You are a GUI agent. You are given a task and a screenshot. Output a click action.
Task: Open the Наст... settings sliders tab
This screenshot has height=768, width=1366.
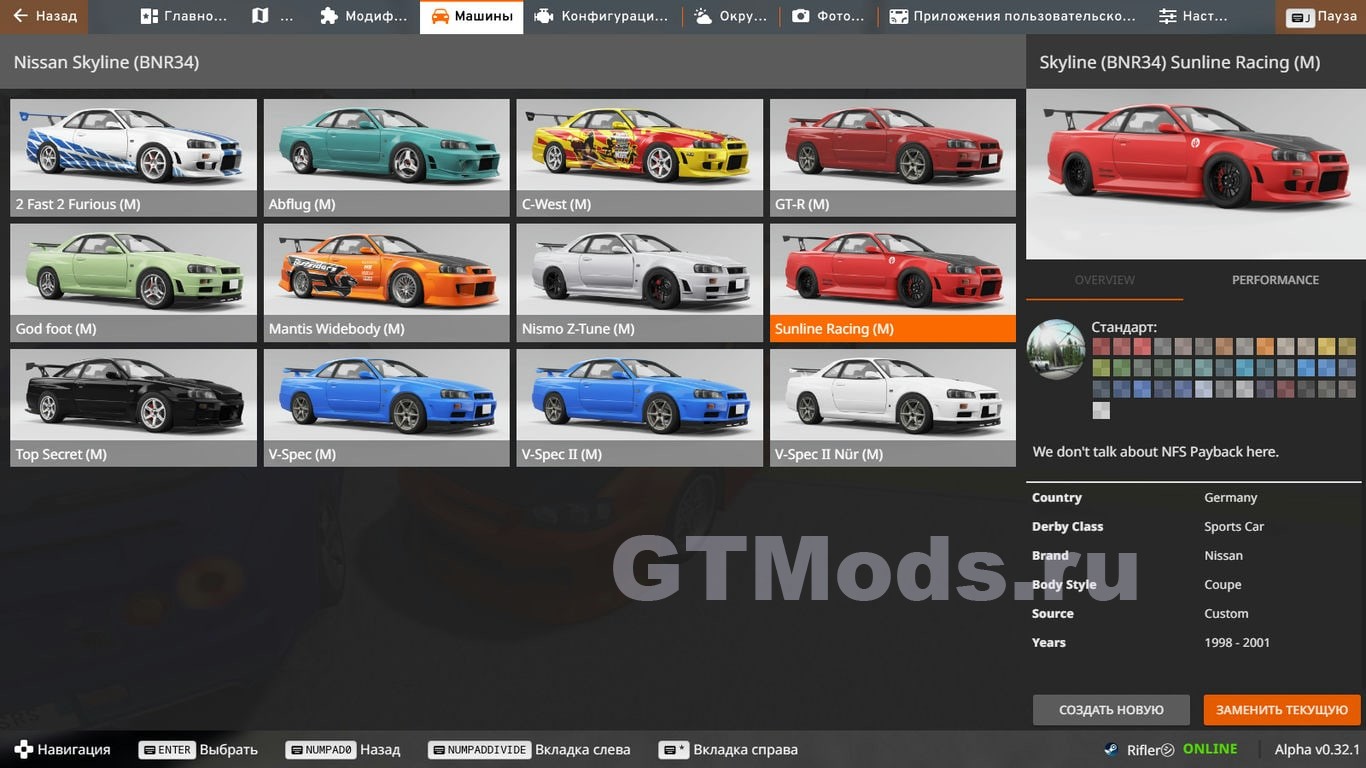click(1193, 16)
